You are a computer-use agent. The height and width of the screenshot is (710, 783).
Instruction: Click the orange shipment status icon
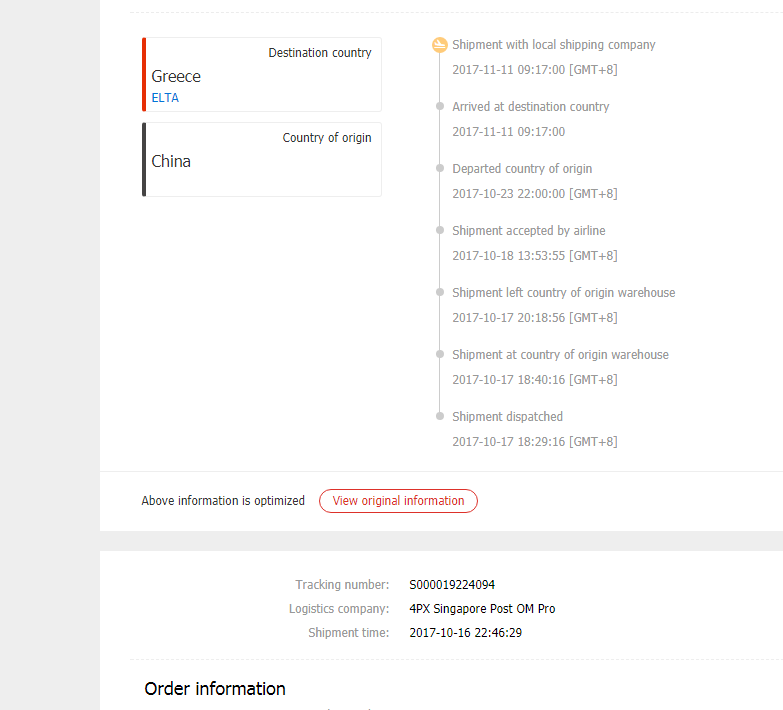click(439, 45)
